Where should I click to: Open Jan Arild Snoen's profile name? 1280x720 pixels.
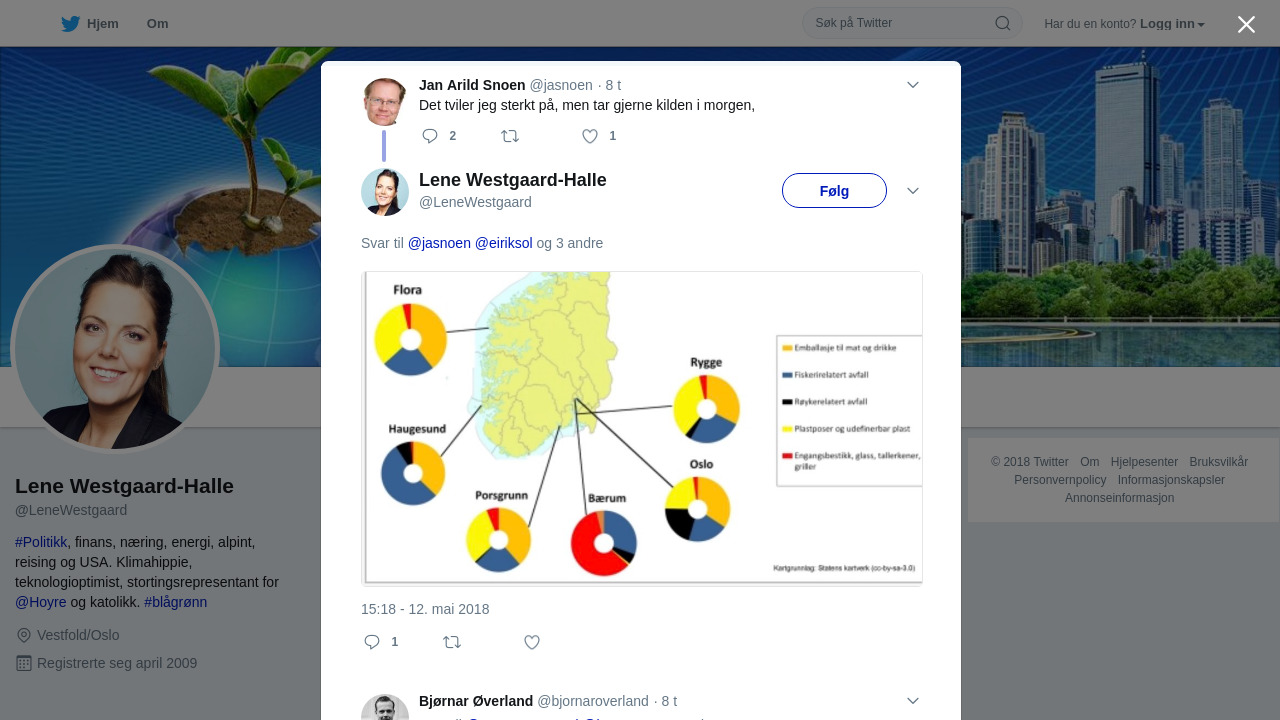[472, 85]
